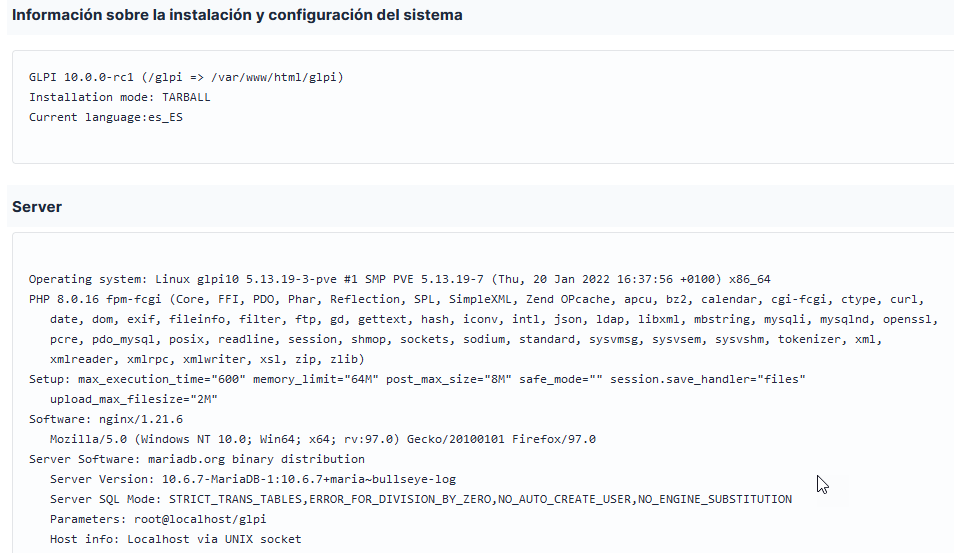Click the Mozilla/5.0 Firefox user agent line
Screen dimensions: 954x553
(x=323, y=439)
